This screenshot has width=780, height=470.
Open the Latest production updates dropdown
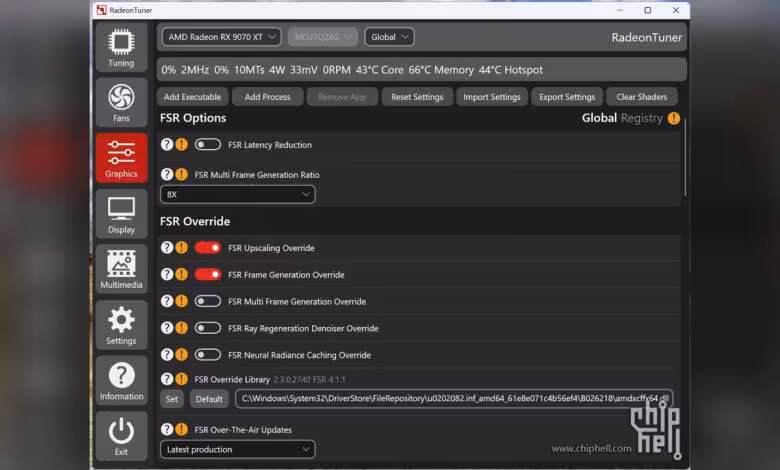(x=238, y=450)
